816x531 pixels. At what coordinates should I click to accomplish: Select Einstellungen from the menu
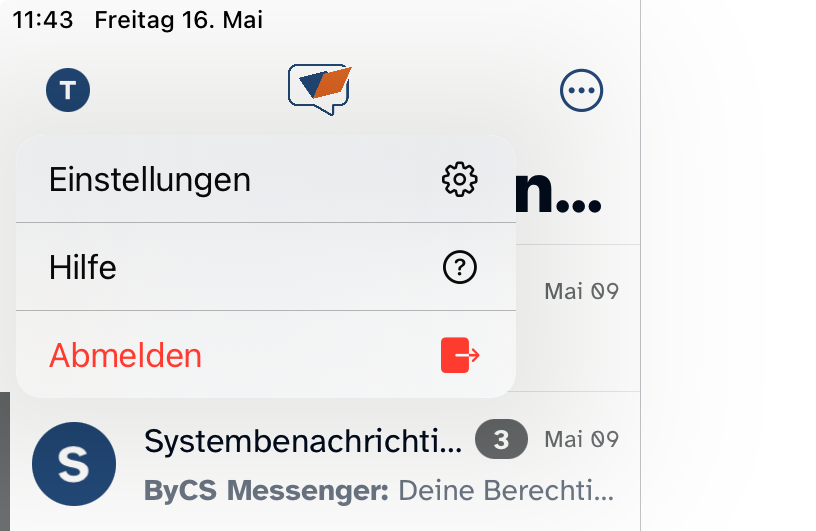pos(150,180)
